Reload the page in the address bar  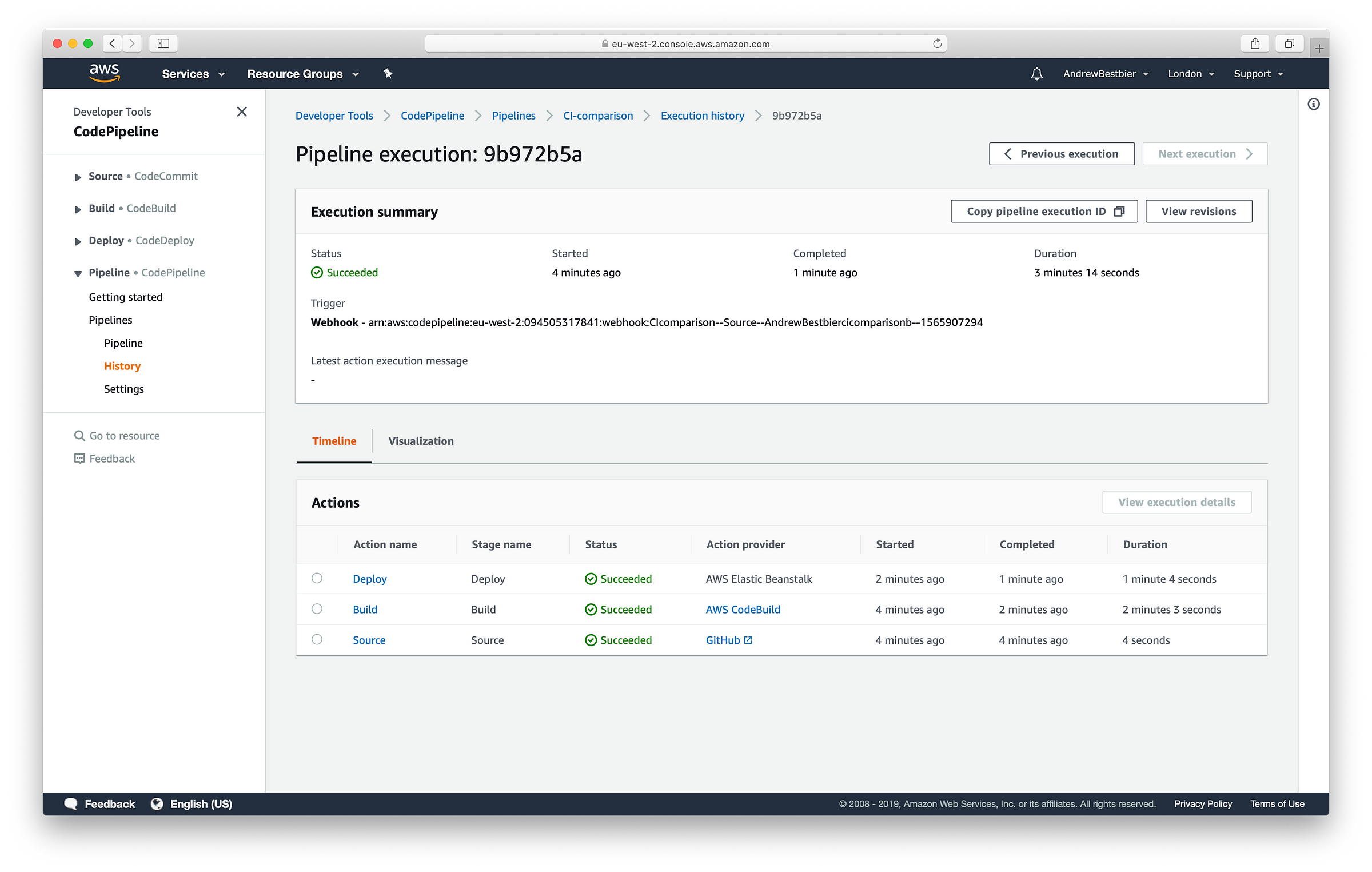click(937, 43)
